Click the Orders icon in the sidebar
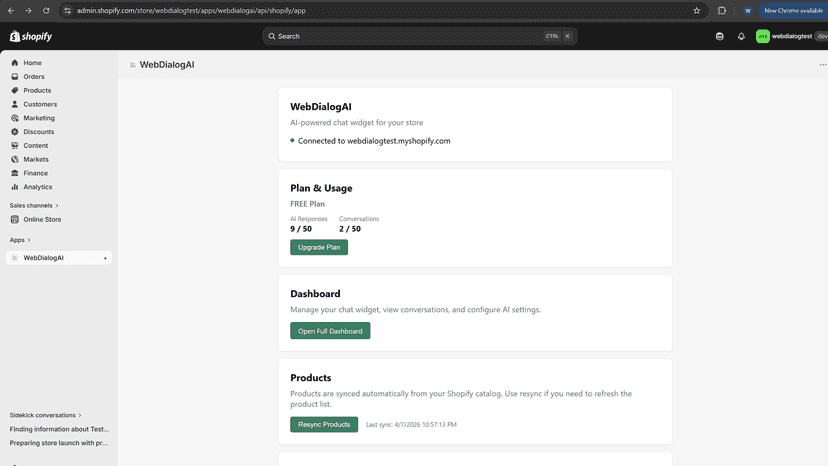Viewport: 828px width, 466px height. click(15, 77)
